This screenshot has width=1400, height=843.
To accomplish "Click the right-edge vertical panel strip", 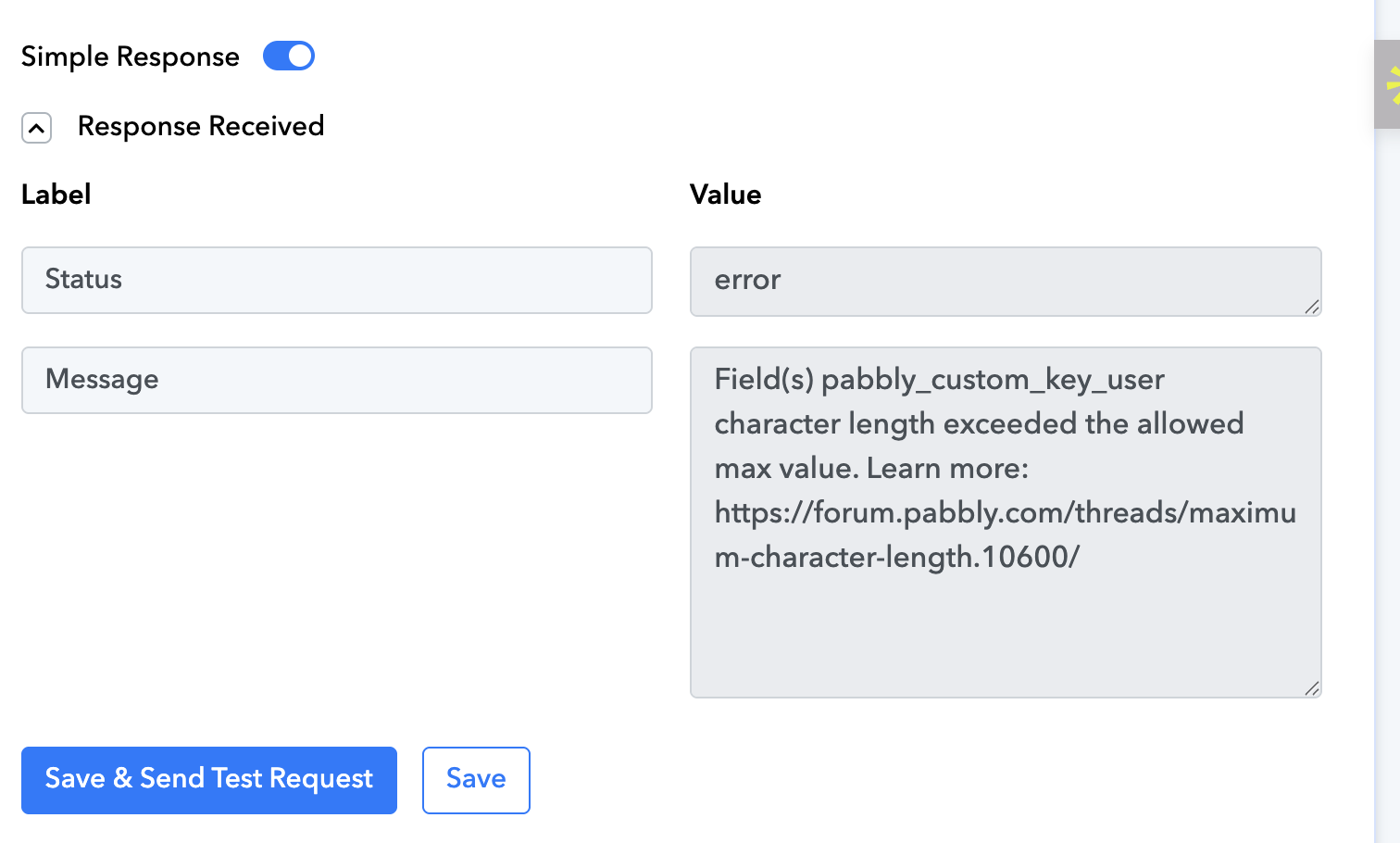I will click(x=1386, y=463).
